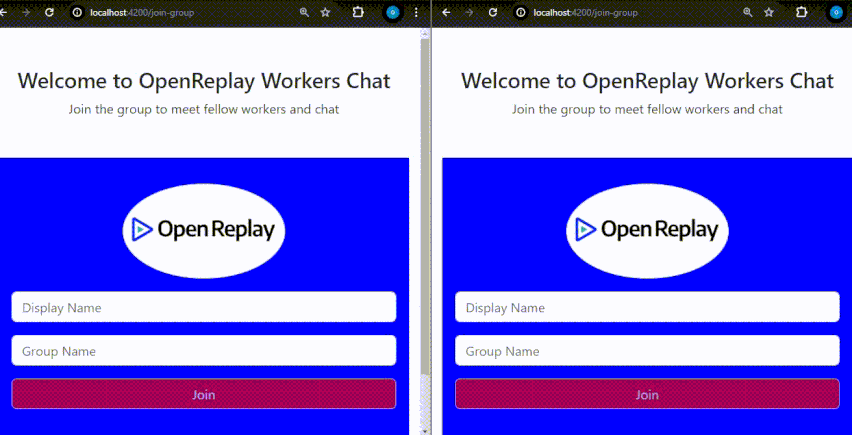The image size is (852, 435).
Task: Click the 'Welcome to OpenReplay Workers Chat' heading on right
Action: tap(647, 81)
